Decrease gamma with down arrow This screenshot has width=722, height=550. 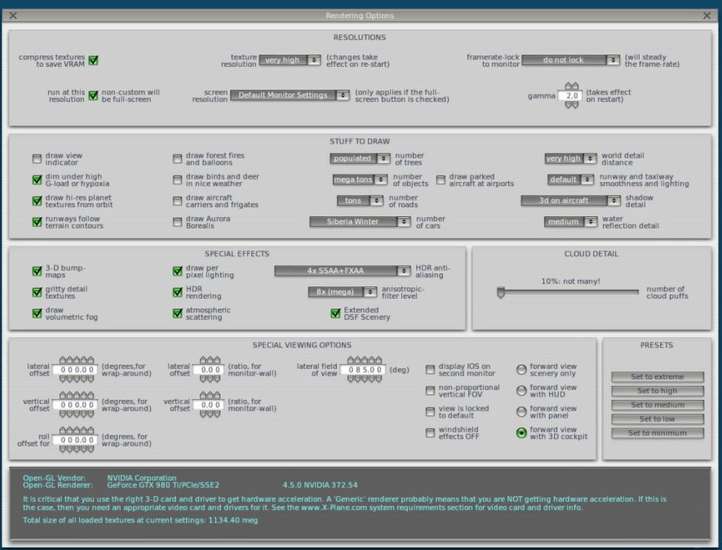(x=571, y=105)
